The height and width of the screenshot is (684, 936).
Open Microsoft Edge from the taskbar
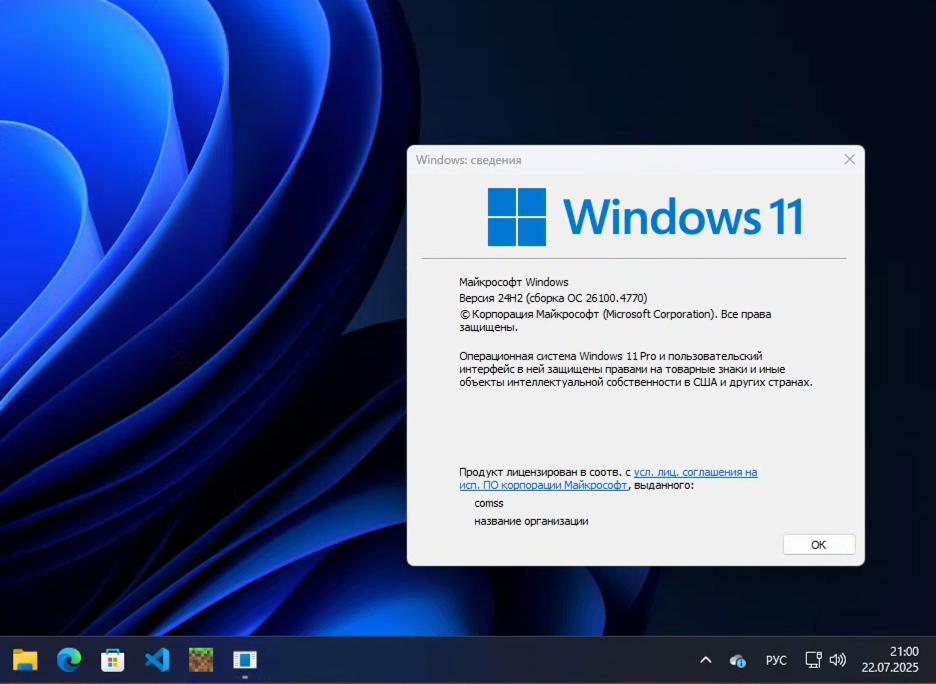click(67, 659)
